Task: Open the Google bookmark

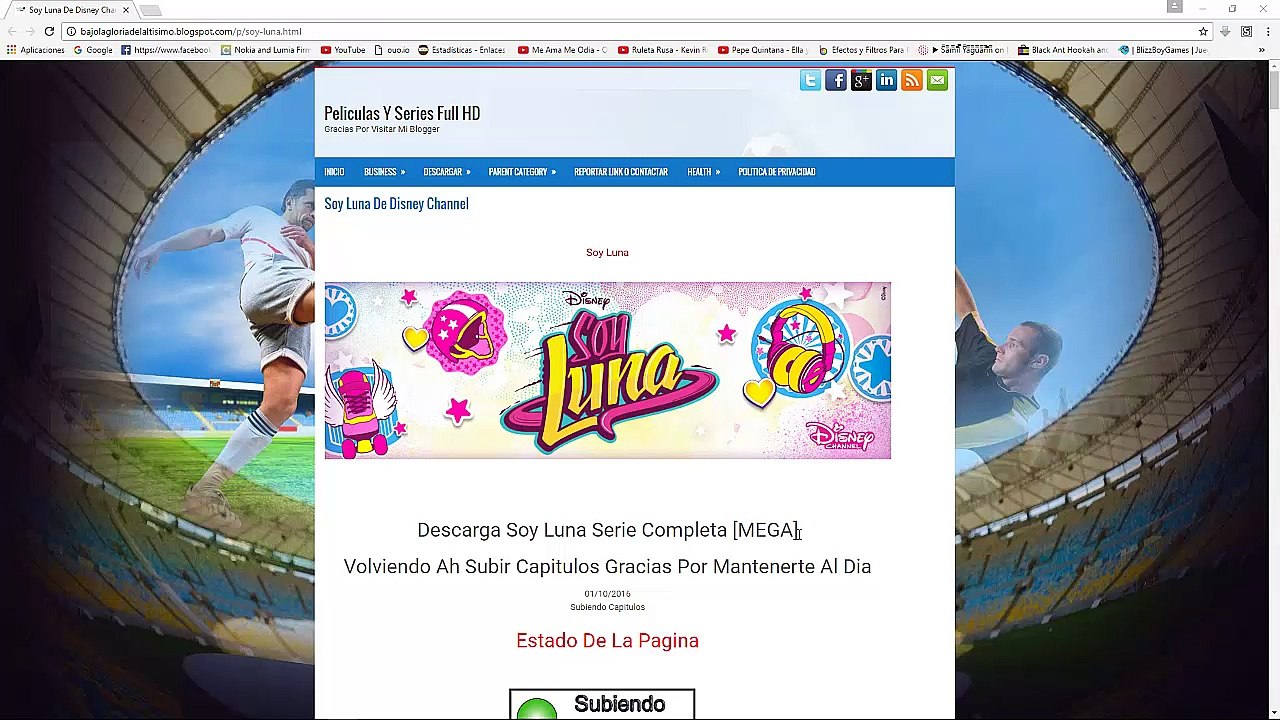Action: 93,50
